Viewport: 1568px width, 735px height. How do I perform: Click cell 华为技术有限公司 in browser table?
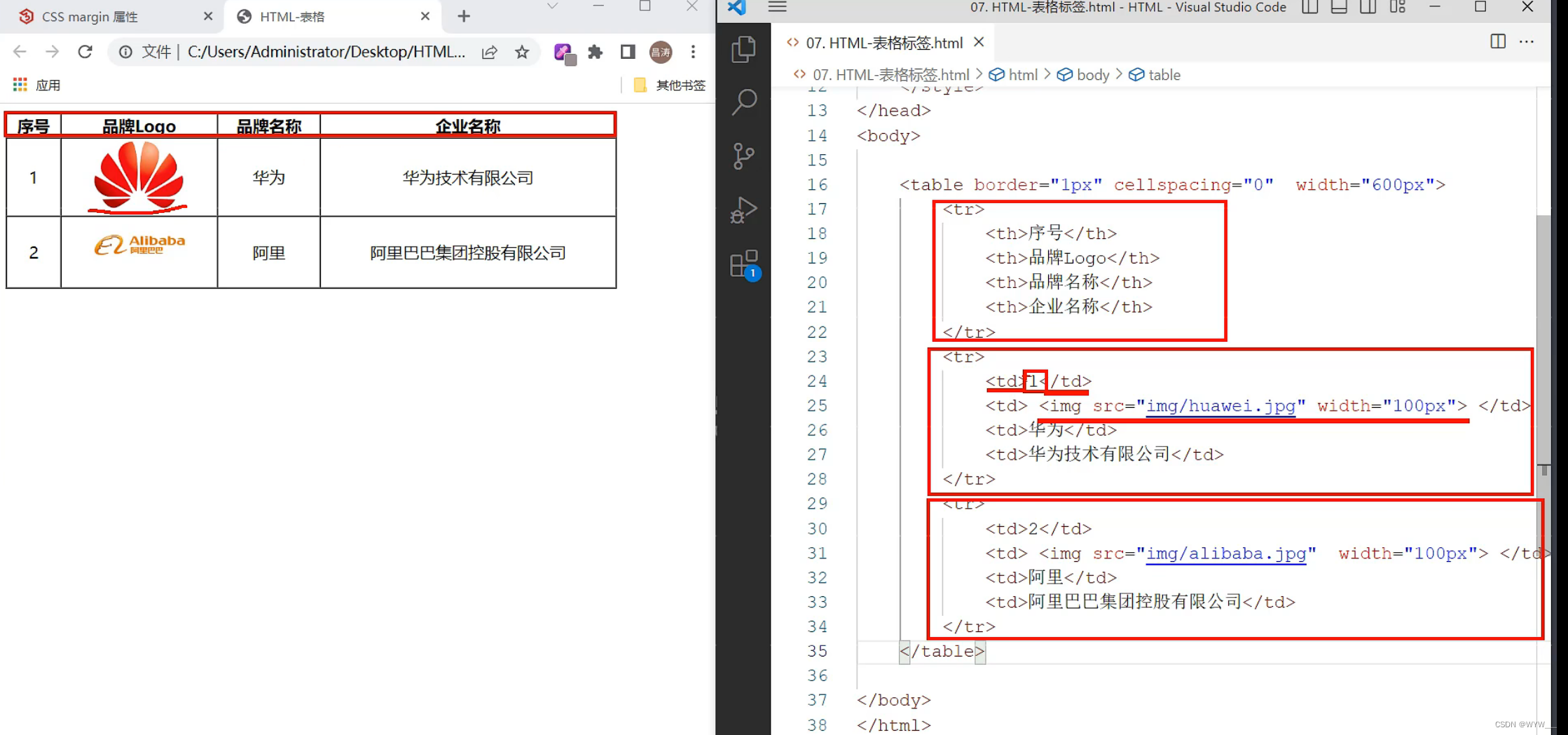coord(467,178)
